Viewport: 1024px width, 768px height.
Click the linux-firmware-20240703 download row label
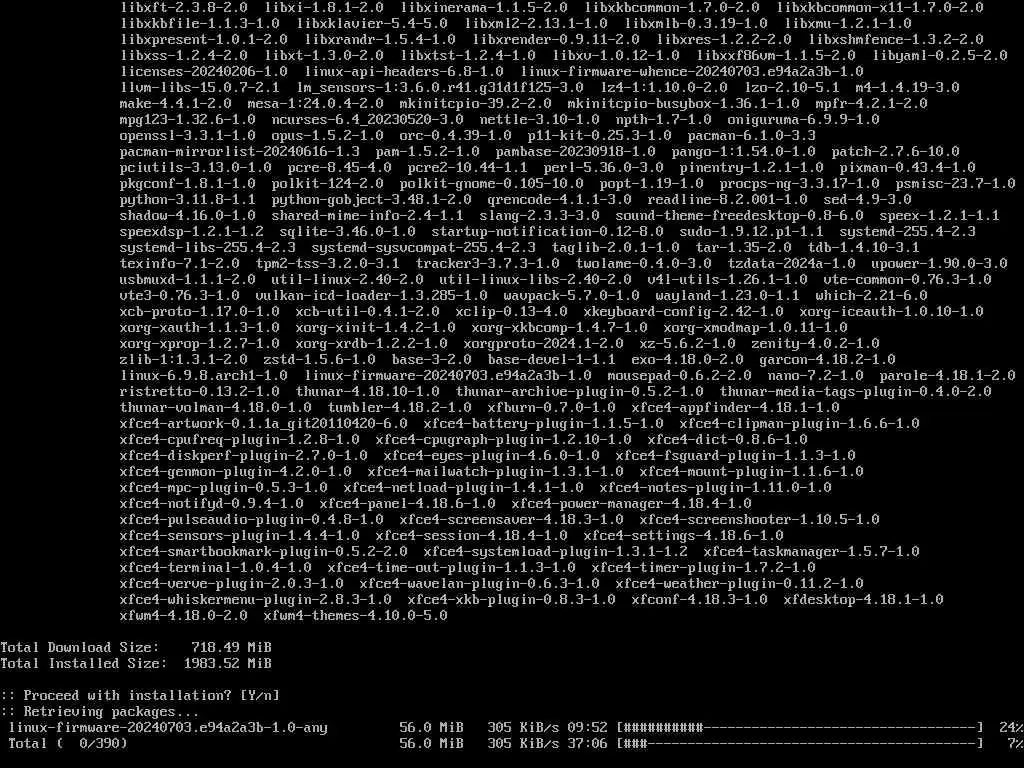tap(168, 728)
